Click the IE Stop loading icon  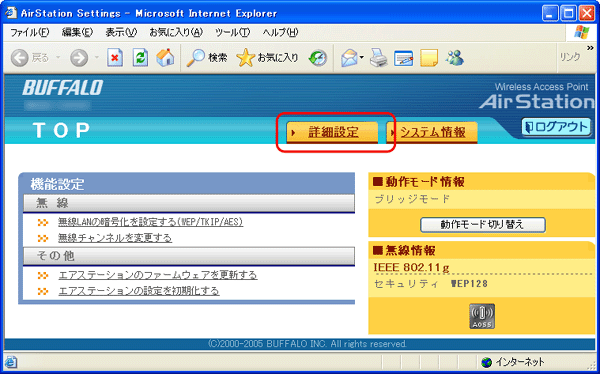pos(115,58)
